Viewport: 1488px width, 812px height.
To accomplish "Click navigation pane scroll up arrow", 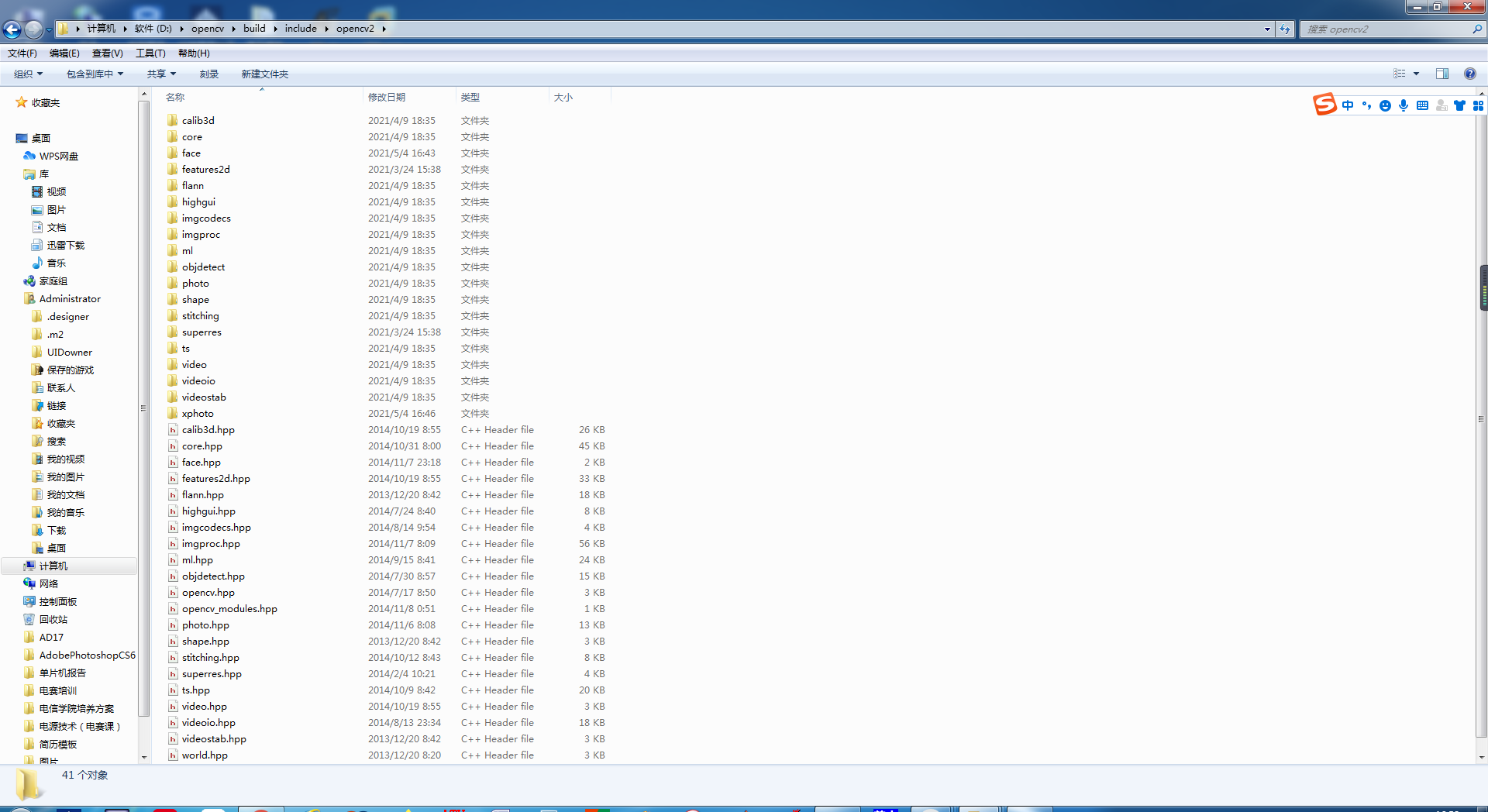I will [143, 94].
